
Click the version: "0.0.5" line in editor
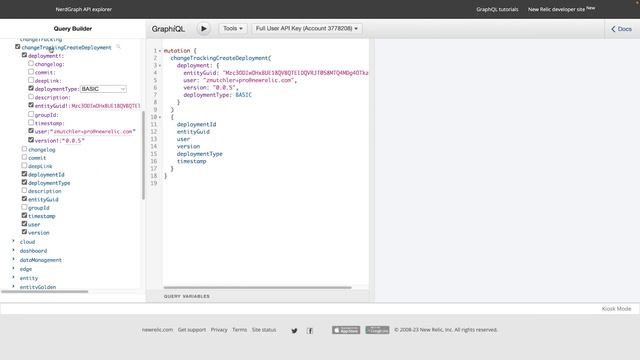click(x=211, y=87)
